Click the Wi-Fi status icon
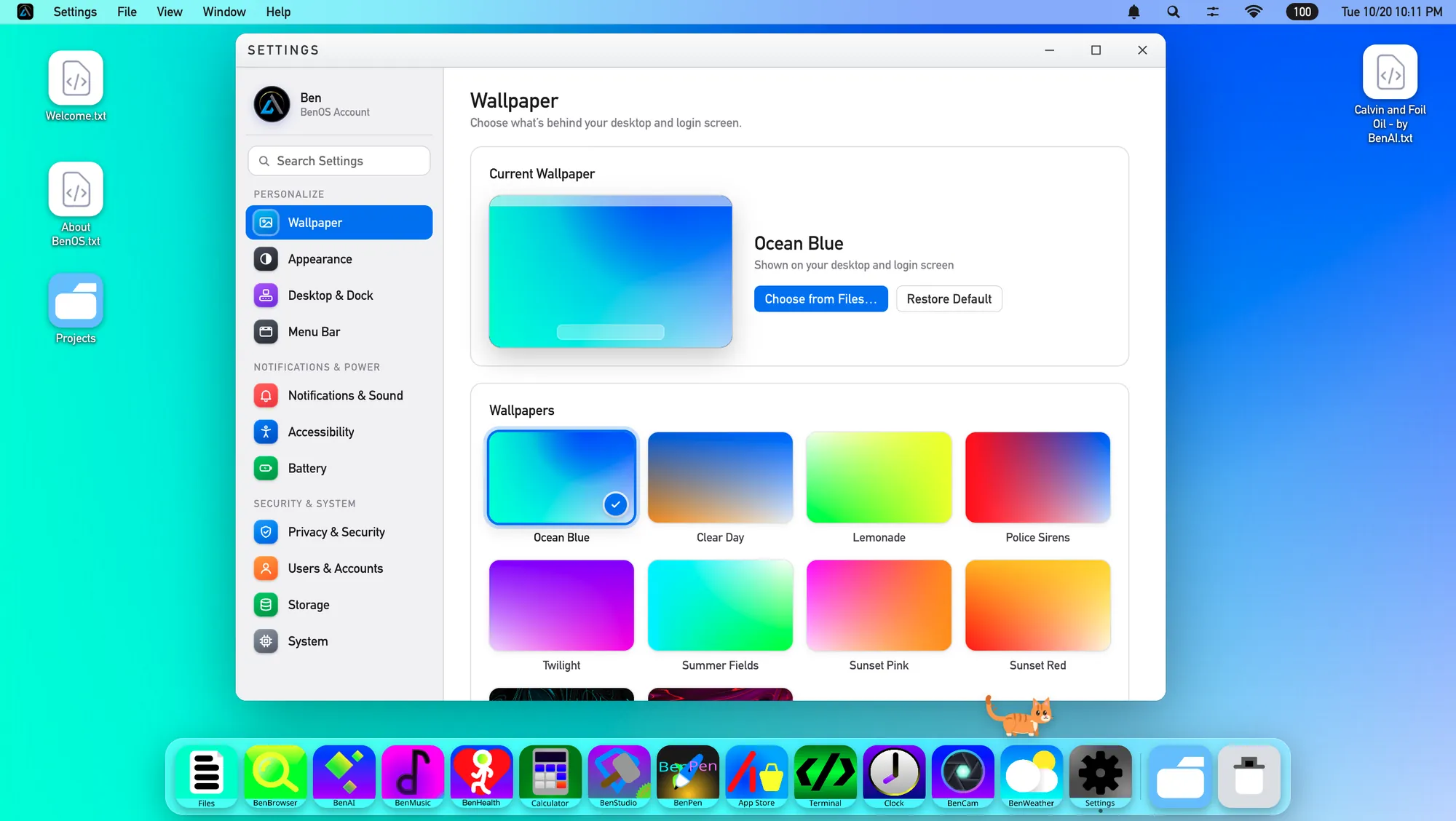 coord(1254,12)
